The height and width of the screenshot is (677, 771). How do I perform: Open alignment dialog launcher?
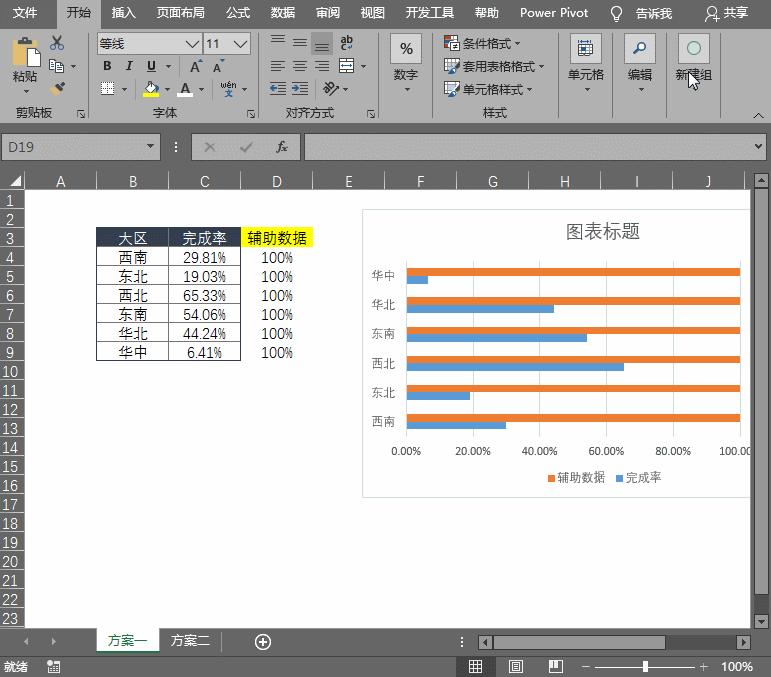(371, 114)
